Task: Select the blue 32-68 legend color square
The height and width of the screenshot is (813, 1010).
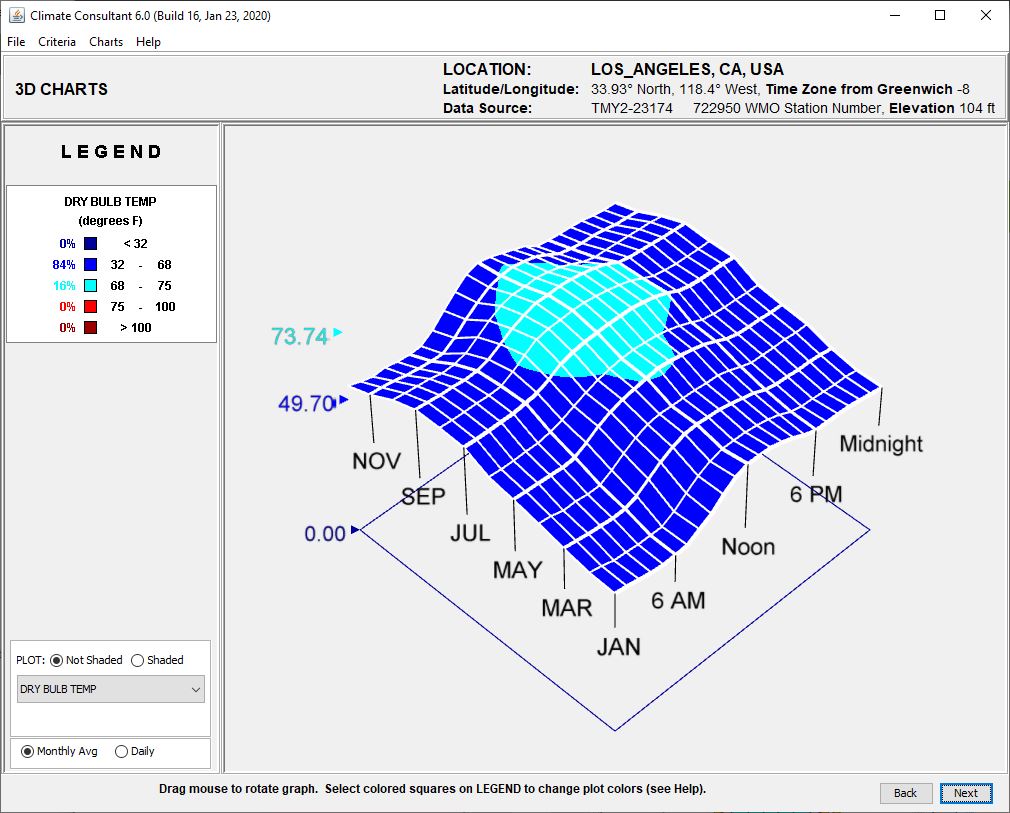Action: (90, 265)
